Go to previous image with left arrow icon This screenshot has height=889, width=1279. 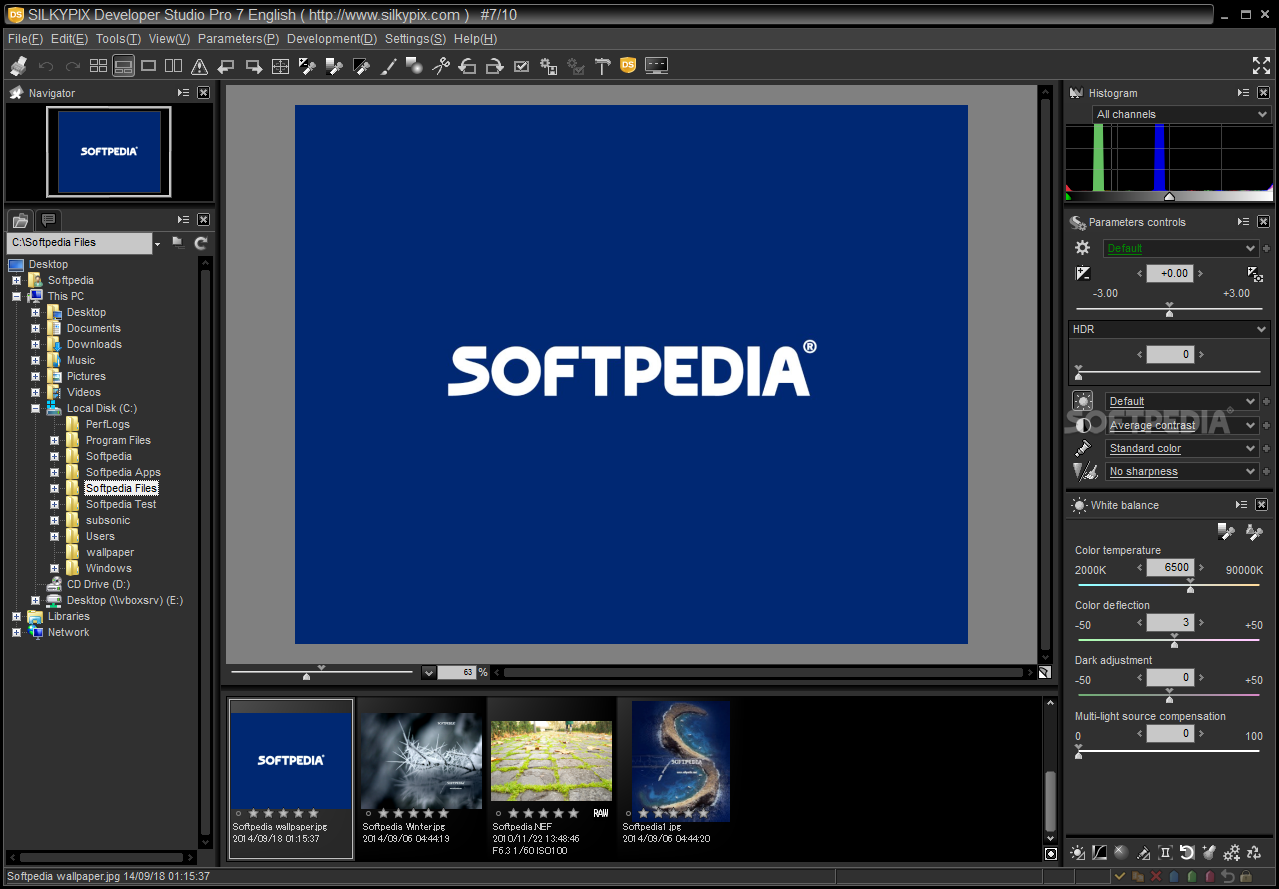coord(226,66)
